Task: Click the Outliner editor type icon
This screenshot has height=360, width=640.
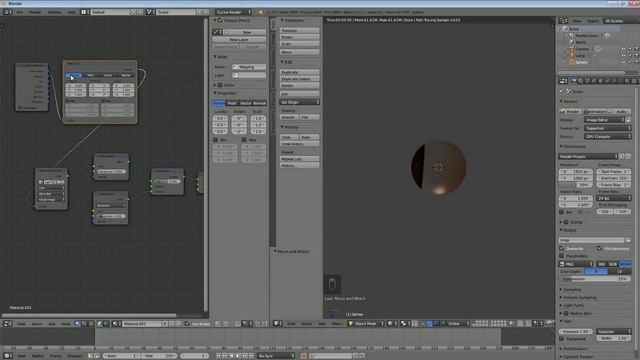Action: coord(563,20)
